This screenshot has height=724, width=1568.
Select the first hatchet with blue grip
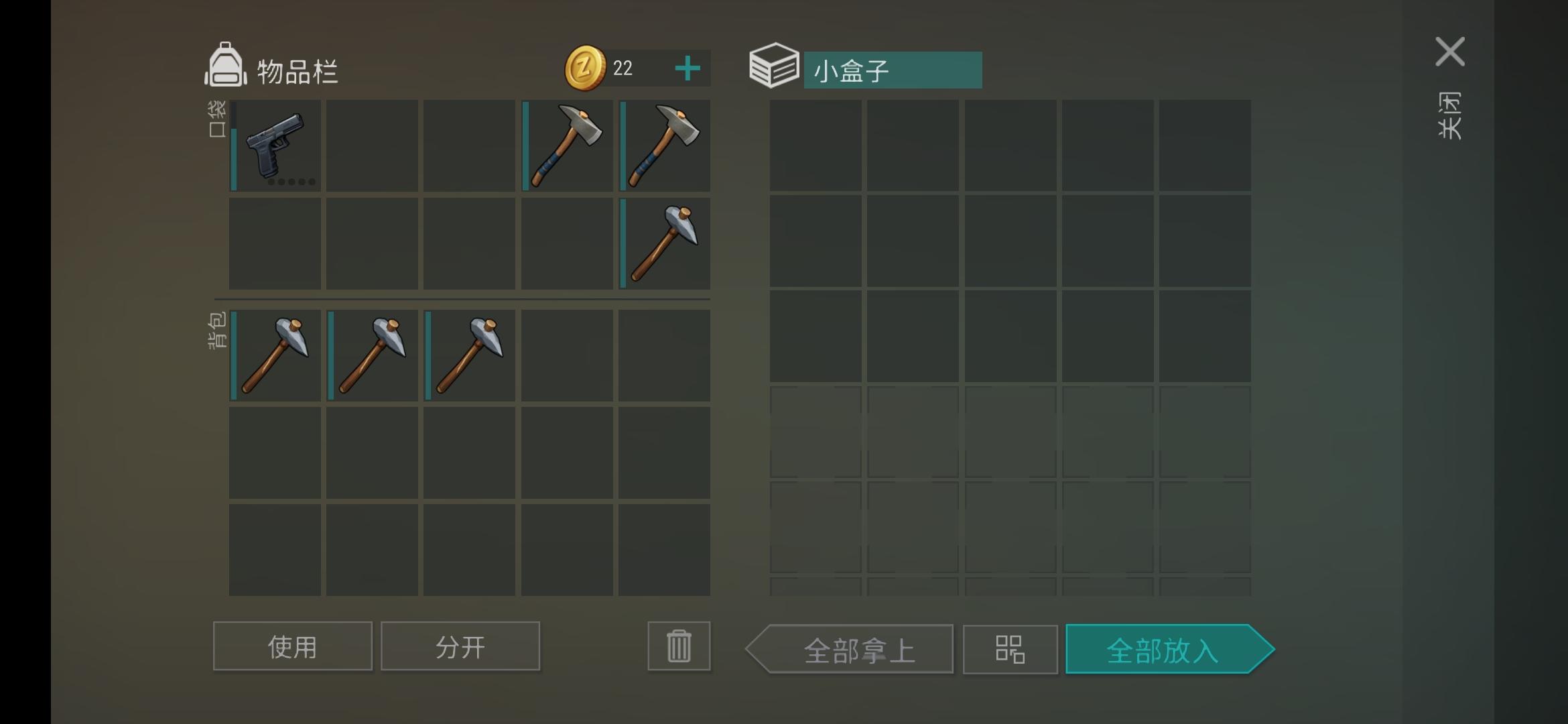567,145
